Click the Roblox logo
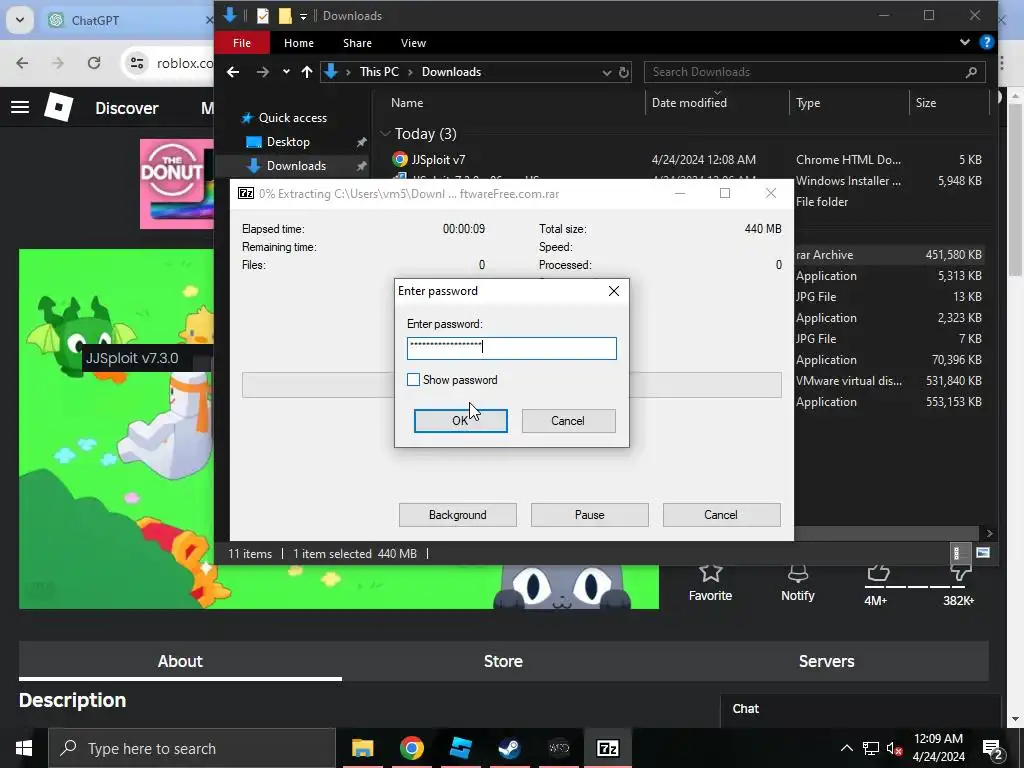Screen dimensions: 1024x768 59,107
